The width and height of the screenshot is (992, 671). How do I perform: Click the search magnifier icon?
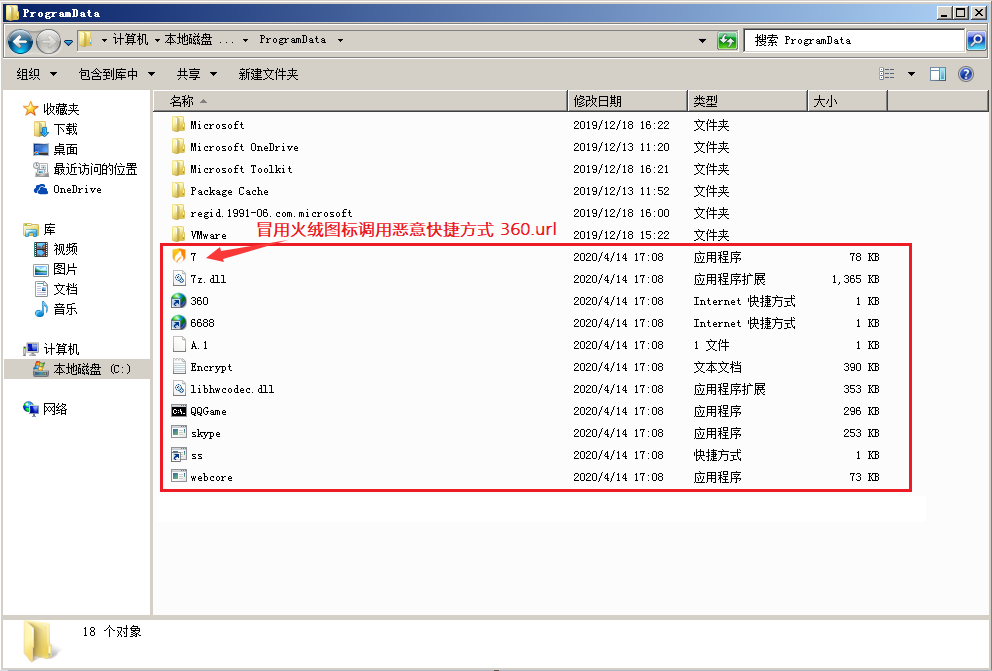976,41
